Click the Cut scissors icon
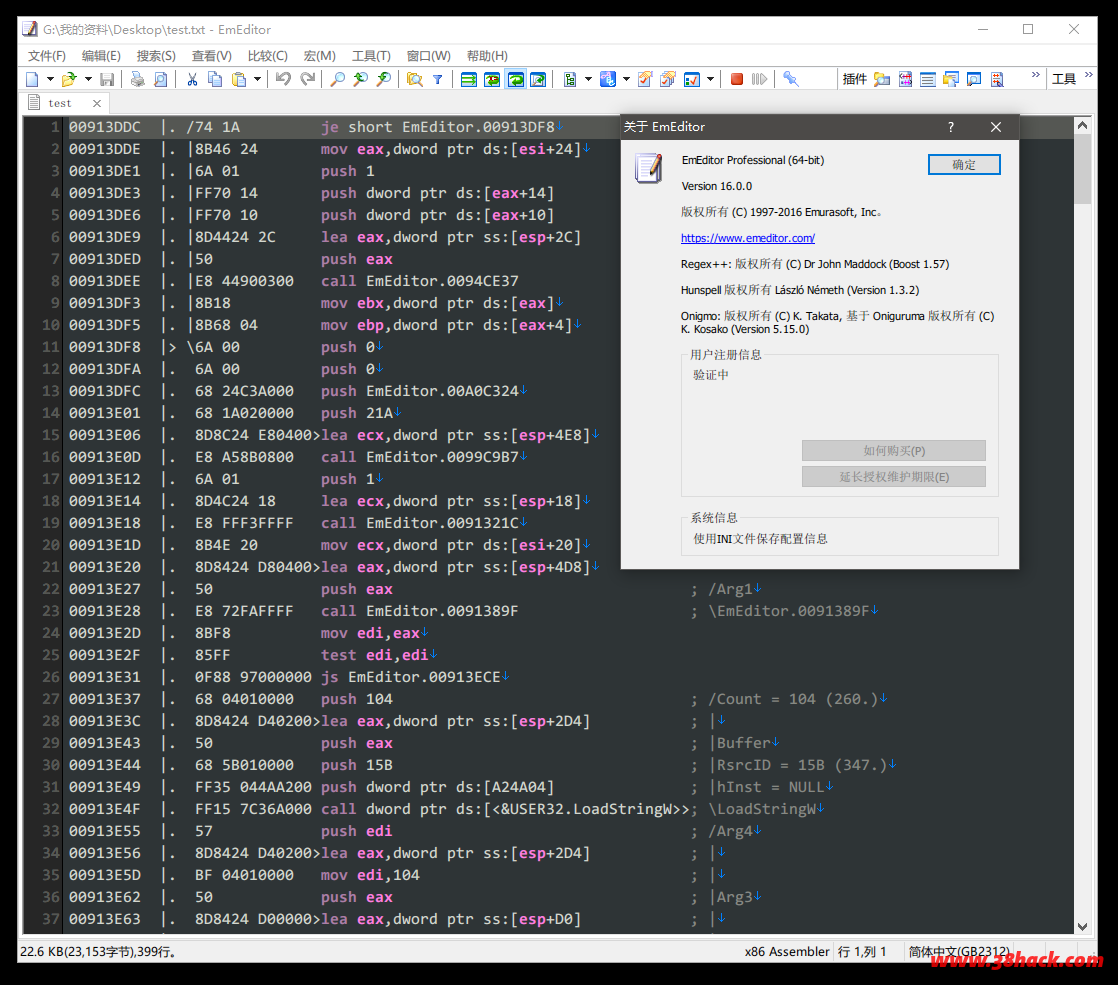This screenshot has width=1118, height=985. (x=192, y=79)
